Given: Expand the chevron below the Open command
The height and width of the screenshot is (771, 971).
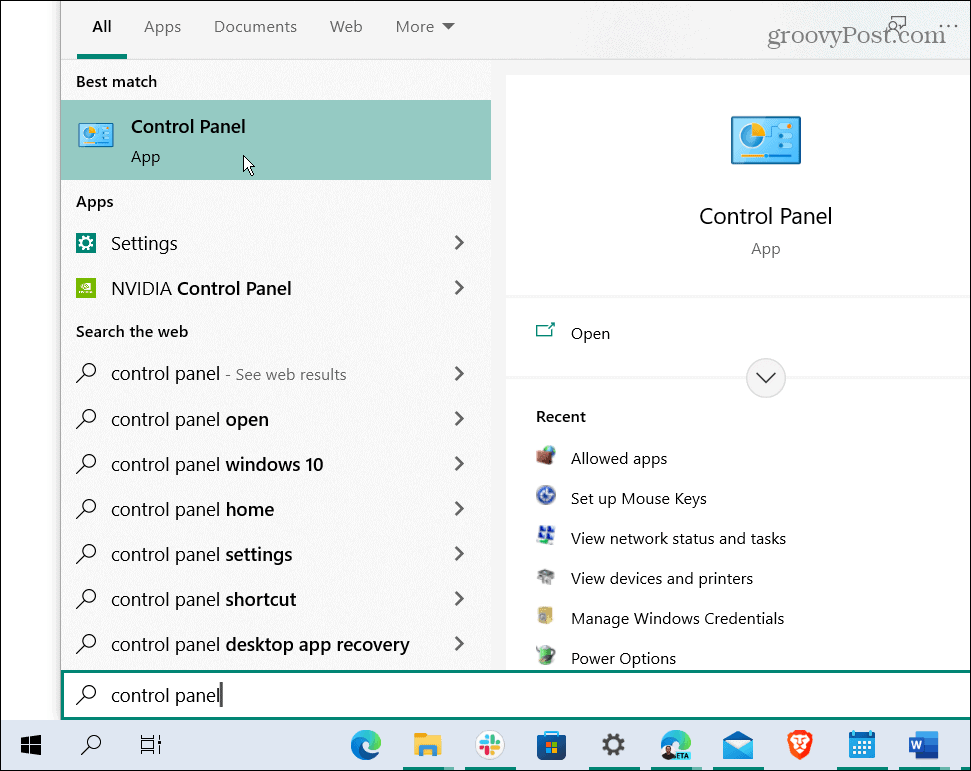Looking at the screenshot, I should click(765, 378).
